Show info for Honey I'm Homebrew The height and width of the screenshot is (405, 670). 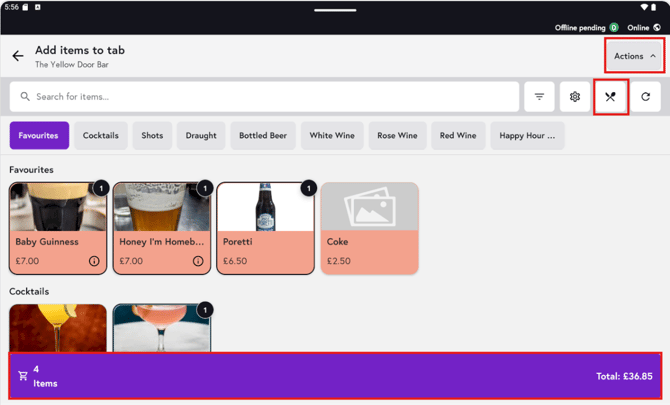[x=198, y=261]
